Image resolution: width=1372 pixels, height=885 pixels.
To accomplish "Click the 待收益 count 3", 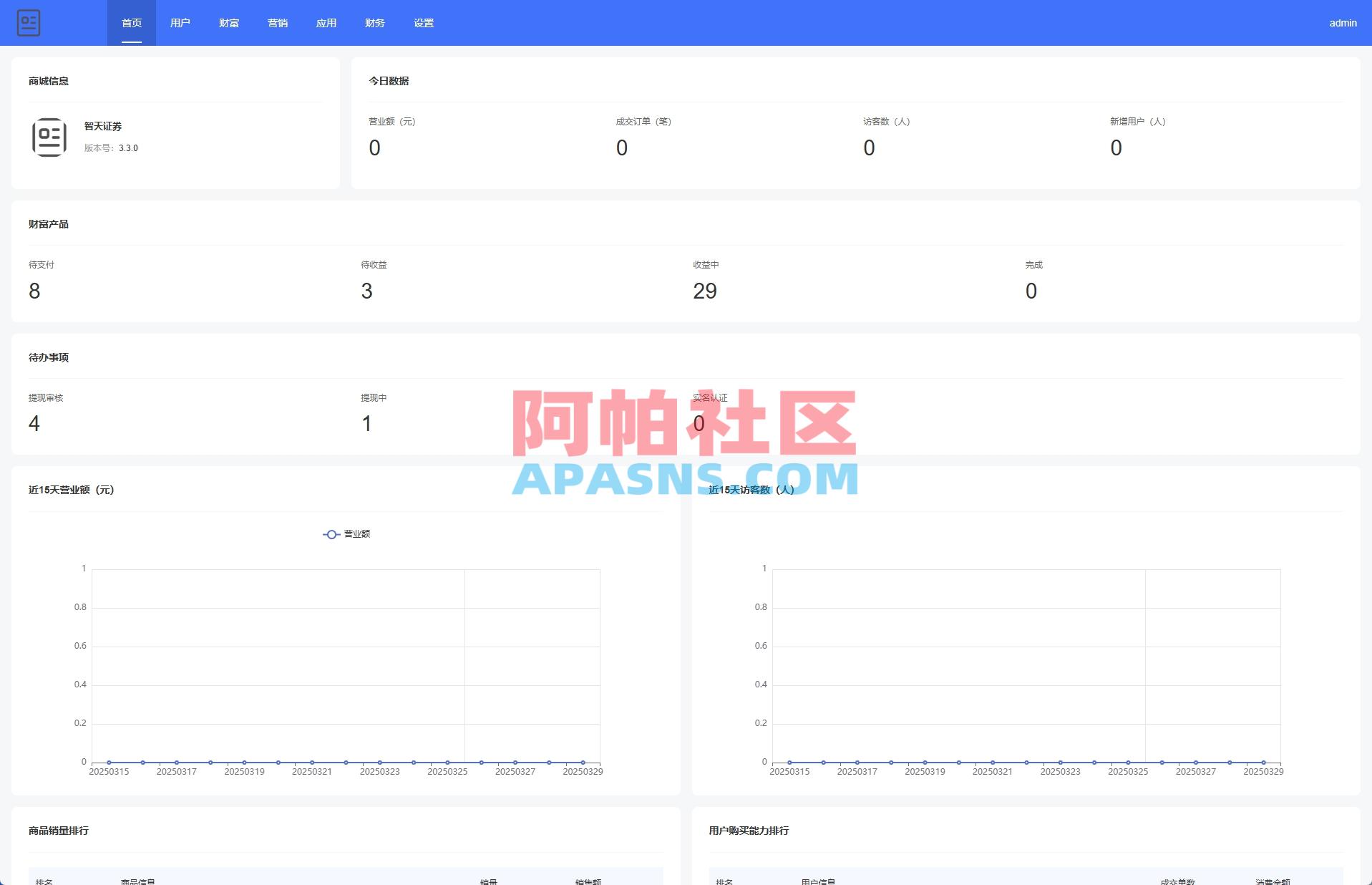I will (x=366, y=291).
